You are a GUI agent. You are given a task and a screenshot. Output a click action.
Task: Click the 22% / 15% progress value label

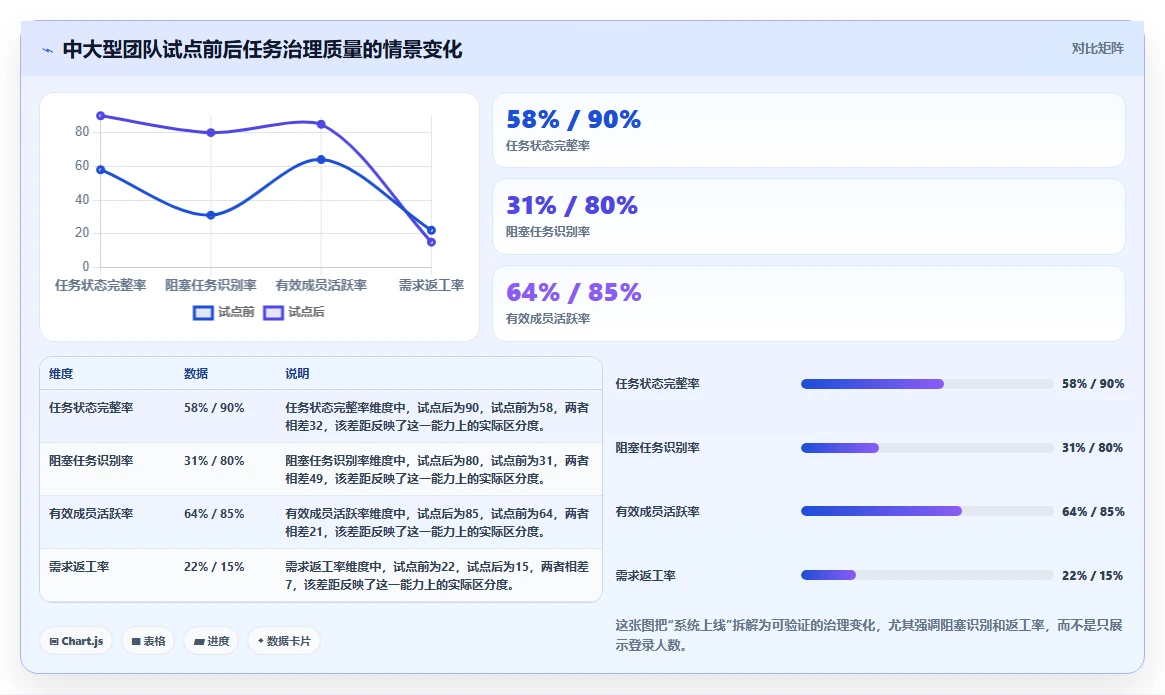coord(1092,575)
